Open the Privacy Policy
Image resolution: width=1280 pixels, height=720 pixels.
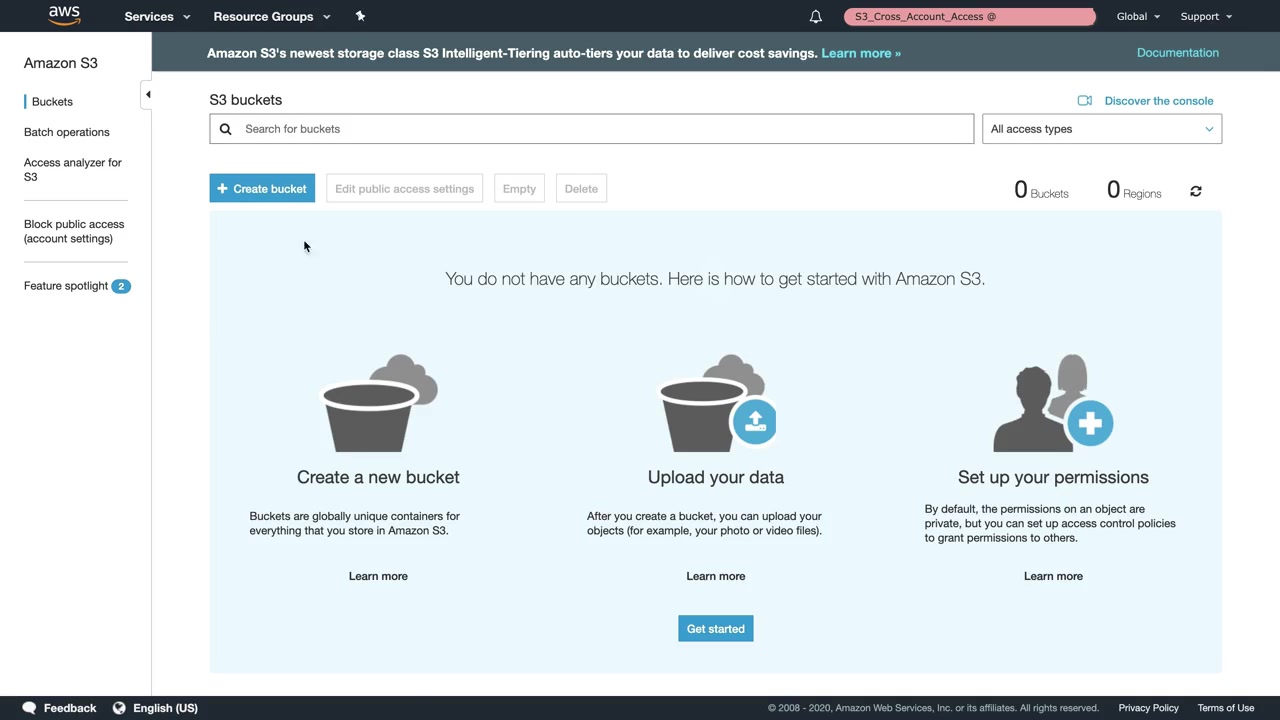[x=1149, y=708]
